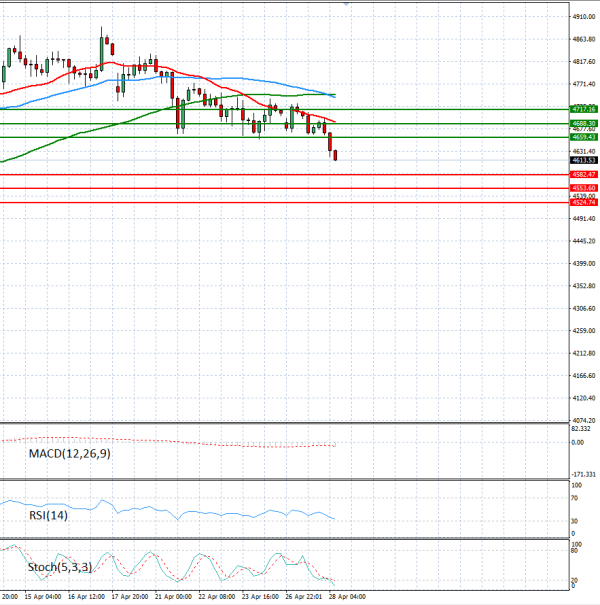This screenshot has width=600, height=605.
Task: Click the 28 Apr 04:00 time label
Action: click(x=345, y=597)
